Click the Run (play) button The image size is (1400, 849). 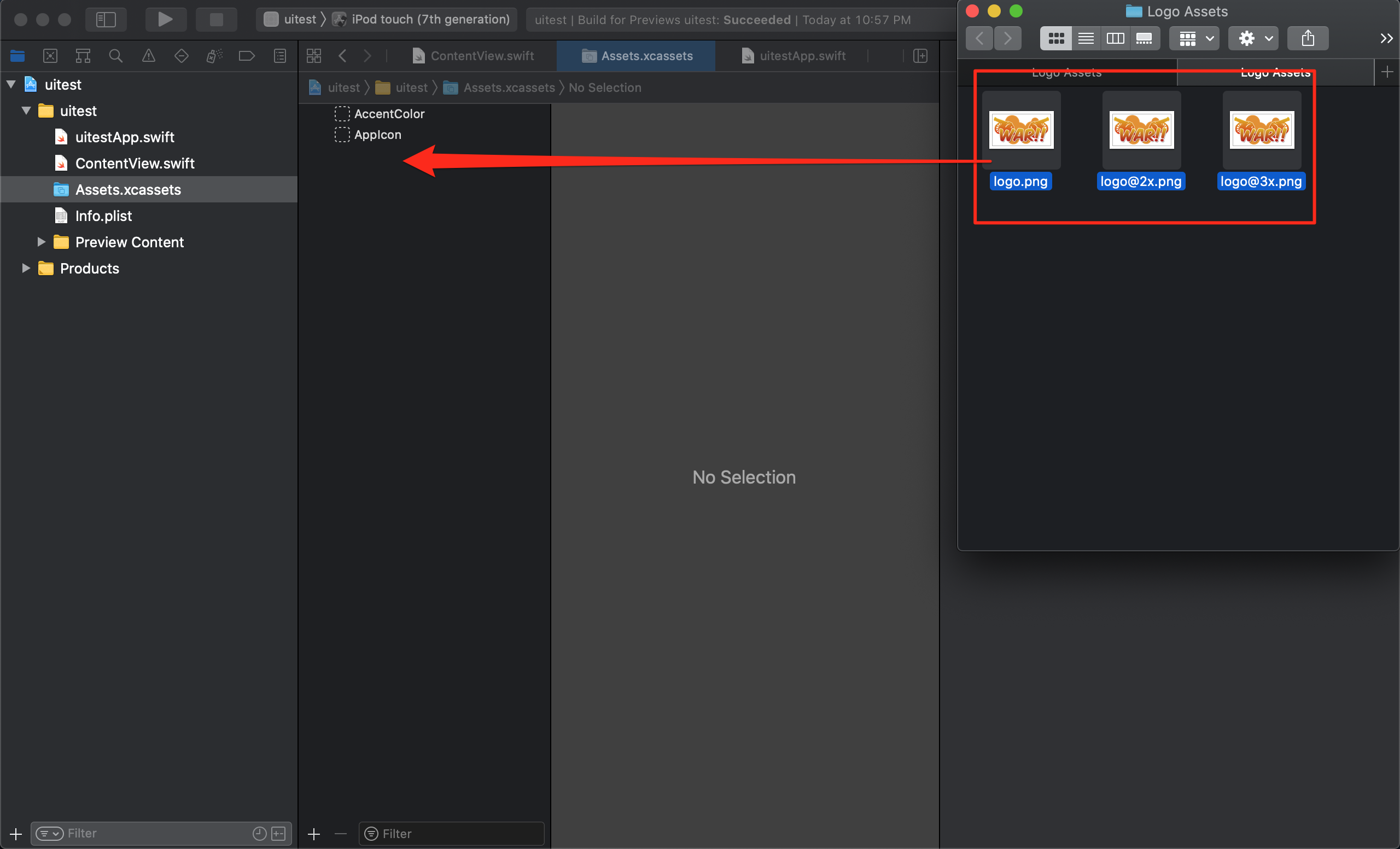165,19
